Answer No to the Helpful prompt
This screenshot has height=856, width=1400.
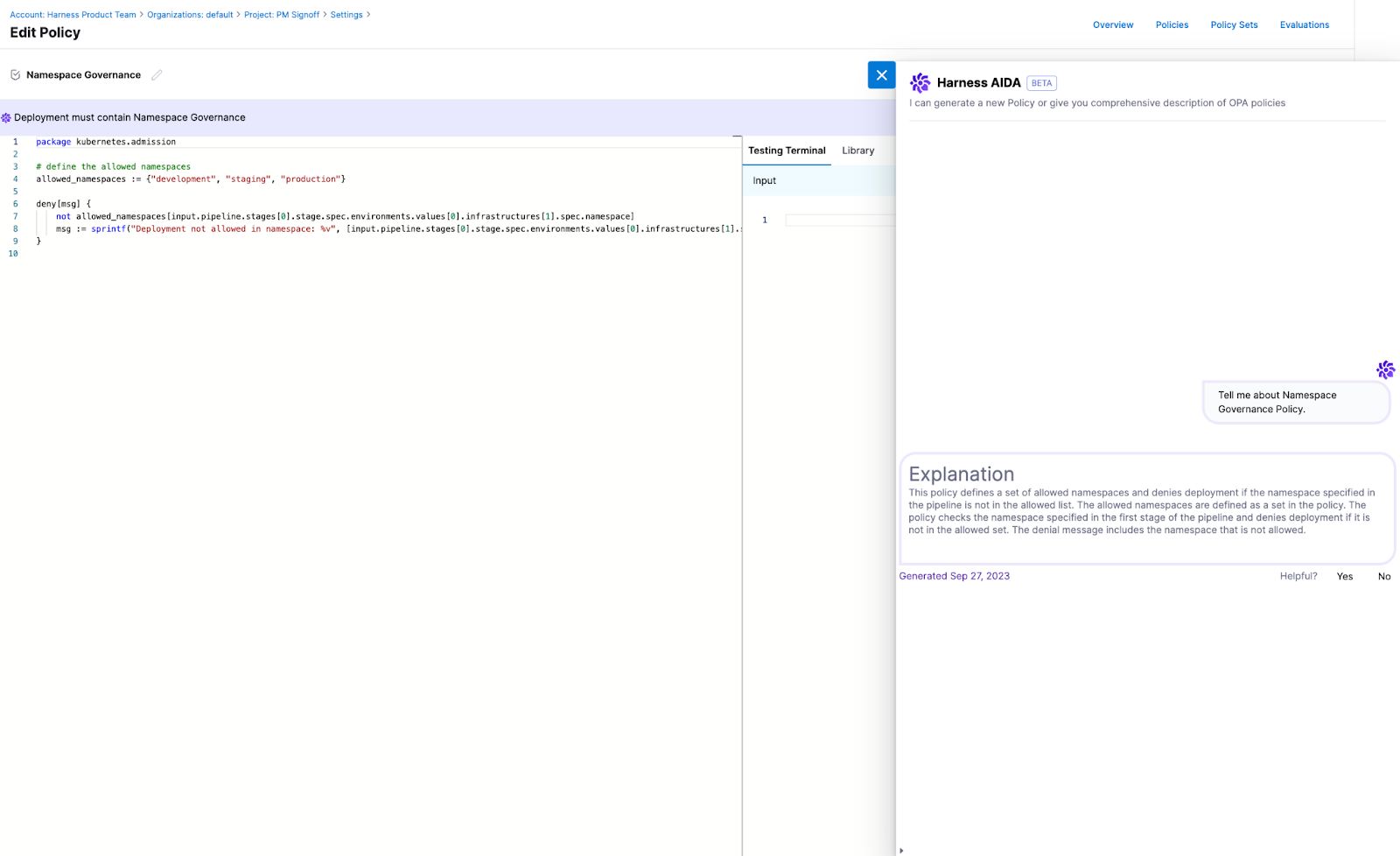point(1383,577)
